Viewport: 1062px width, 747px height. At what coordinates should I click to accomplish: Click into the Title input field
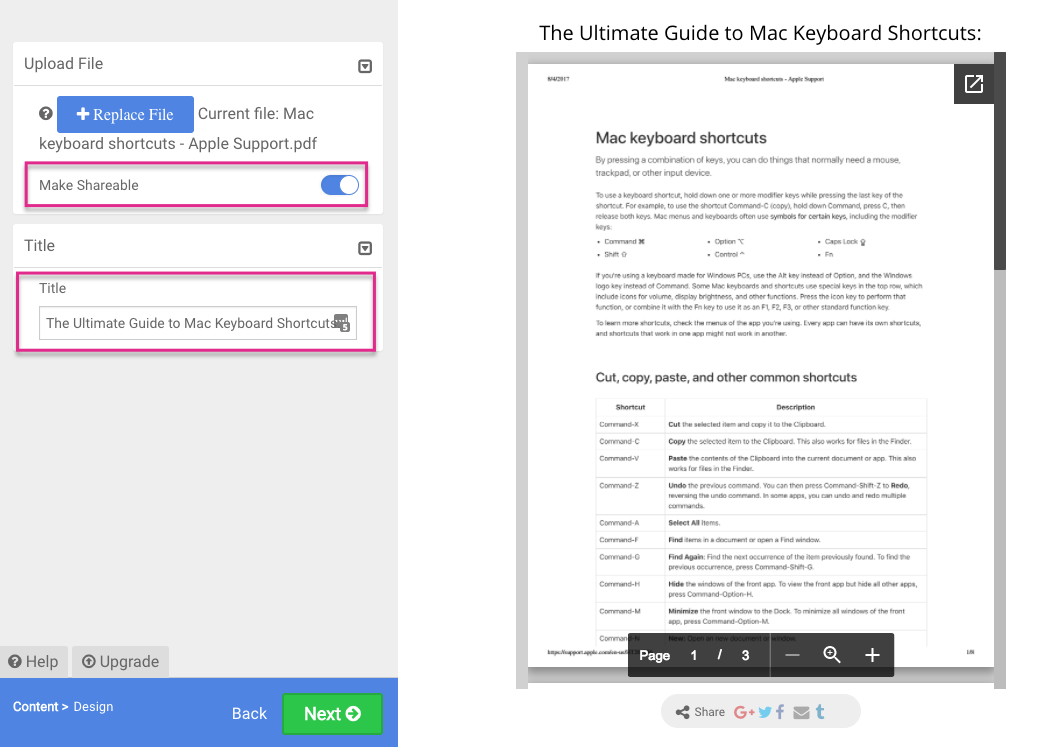[x=198, y=323]
